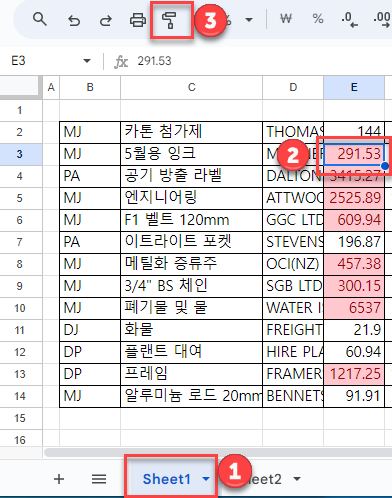
Task: Switch to the Sheet1 tab
Action: (x=167, y=479)
